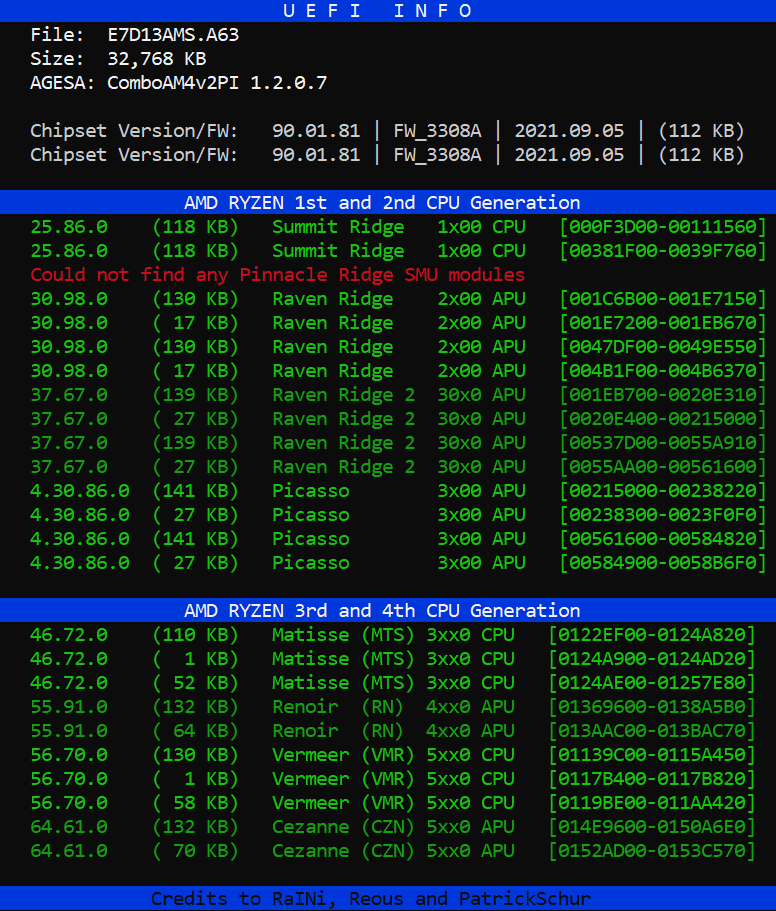Select Cezanne address [0152AD00-0153C570]

pyautogui.click(x=652, y=851)
